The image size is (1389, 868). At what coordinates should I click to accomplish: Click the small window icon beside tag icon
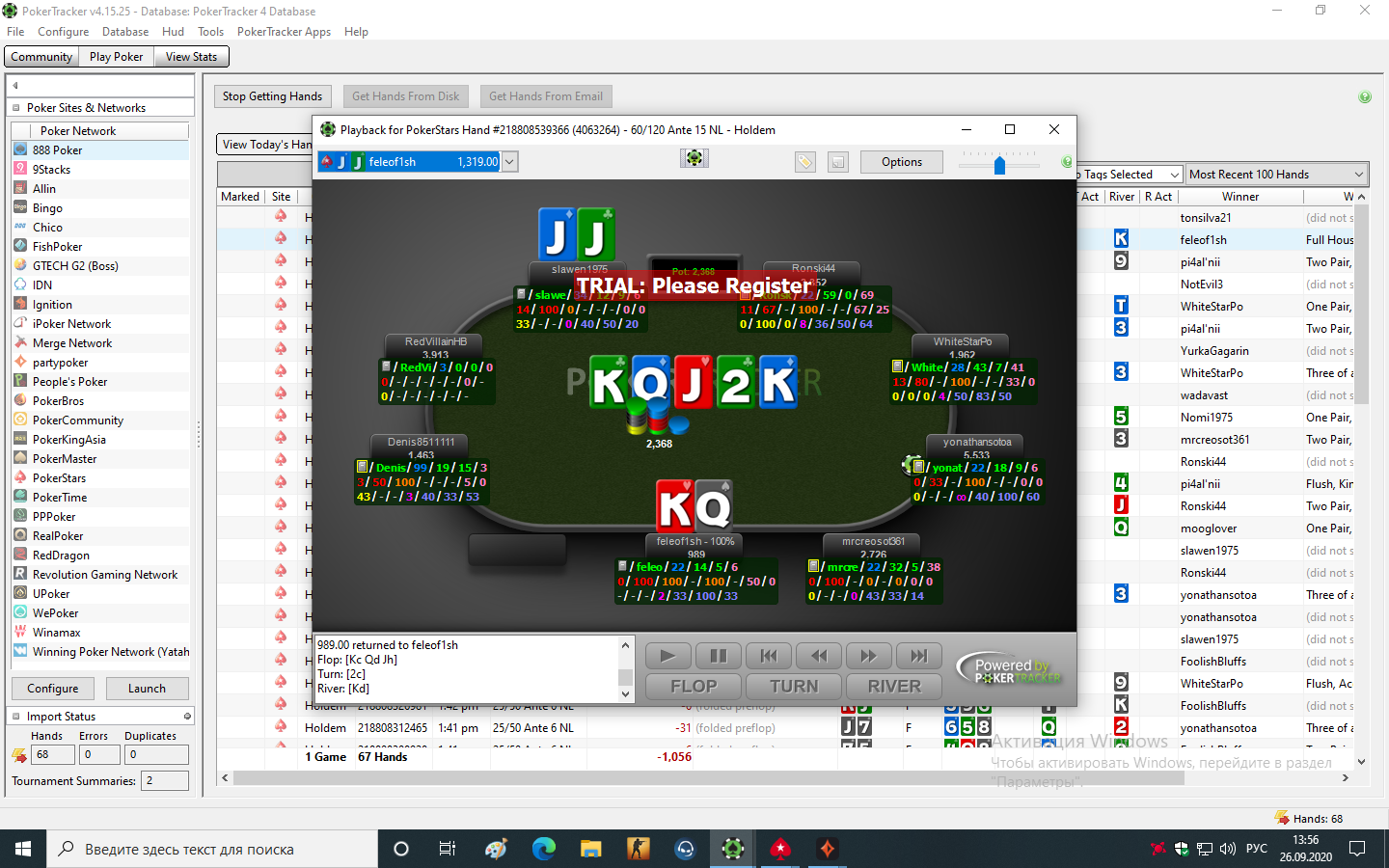coord(837,162)
